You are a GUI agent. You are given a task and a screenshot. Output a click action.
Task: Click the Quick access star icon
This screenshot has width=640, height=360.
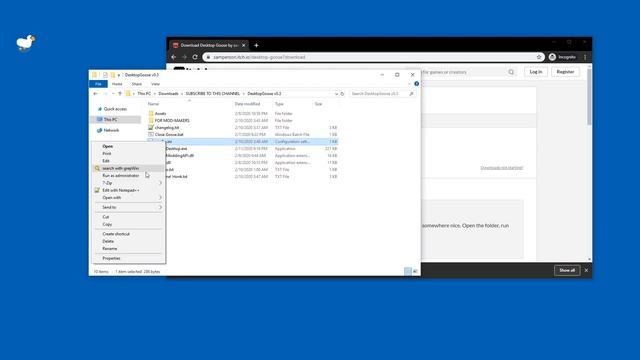click(x=99, y=109)
